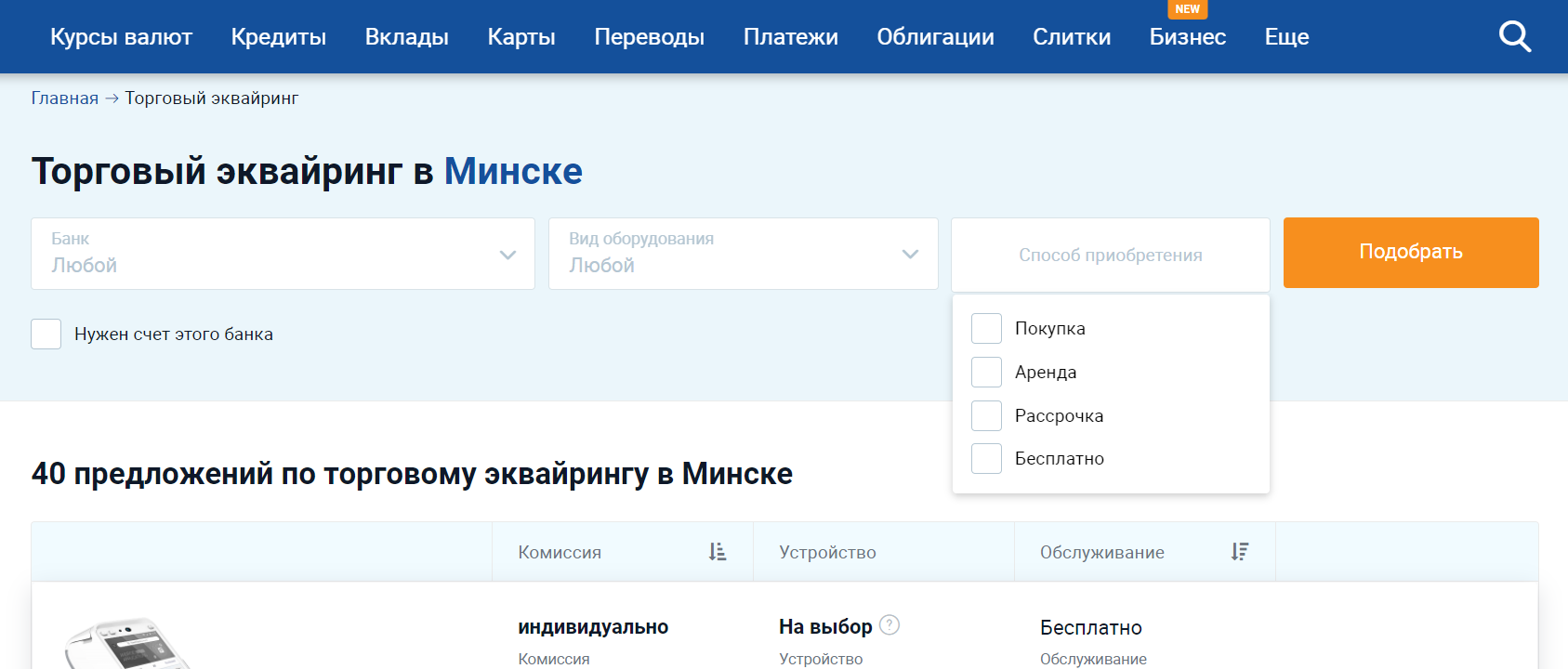Check the Рассрочка checkbox
1568x669 pixels.
click(x=986, y=415)
